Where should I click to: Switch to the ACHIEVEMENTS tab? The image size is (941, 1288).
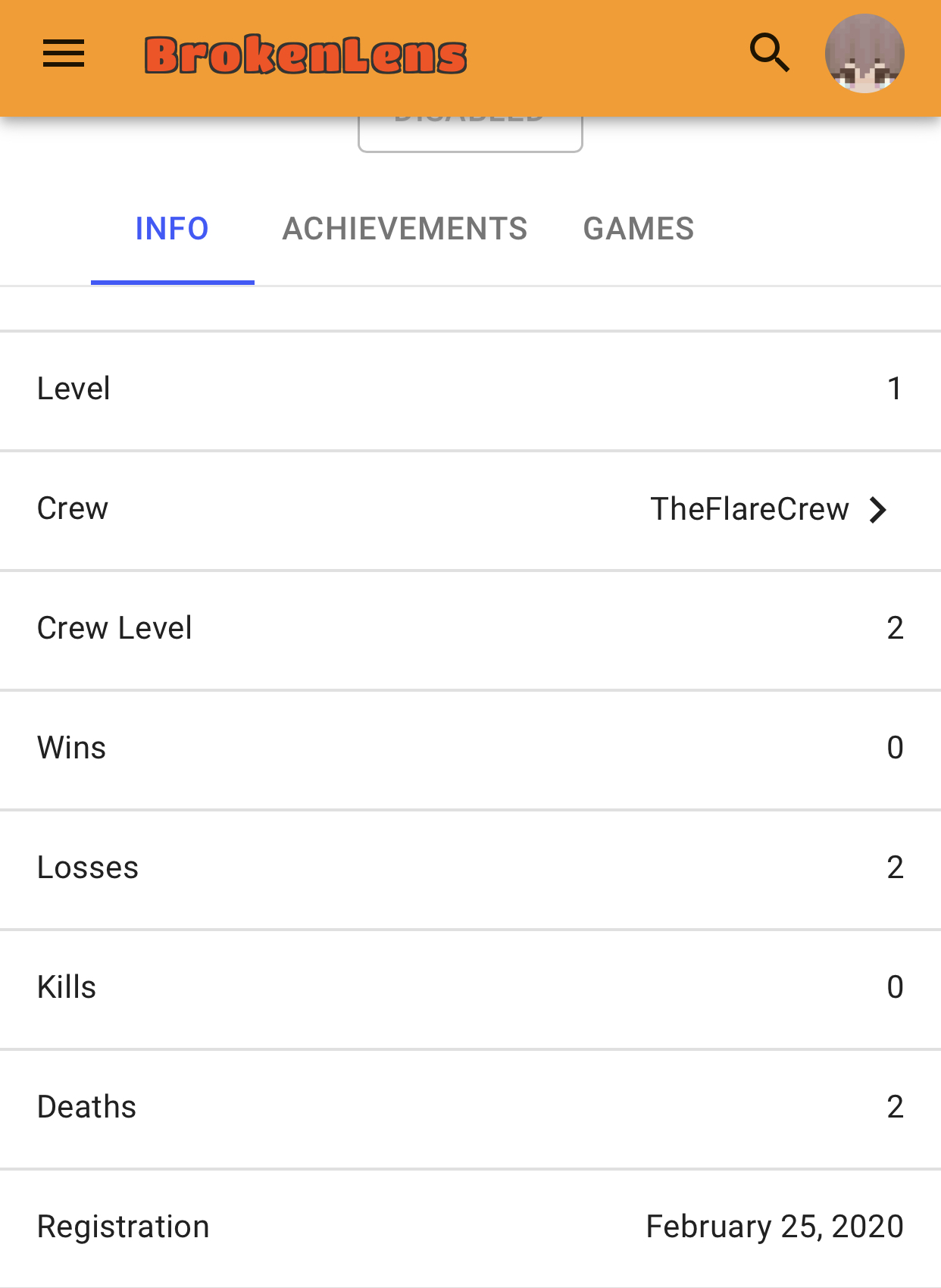click(x=405, y=229)
